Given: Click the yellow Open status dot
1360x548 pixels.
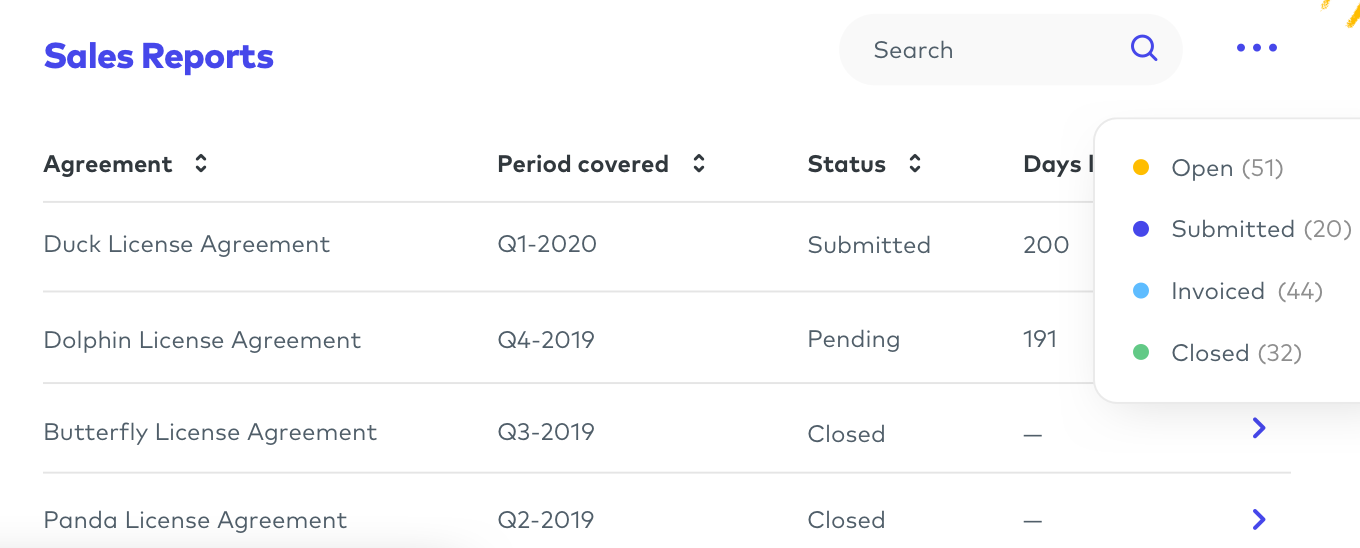Looking at the screenshot, I should click(1141, 168).
